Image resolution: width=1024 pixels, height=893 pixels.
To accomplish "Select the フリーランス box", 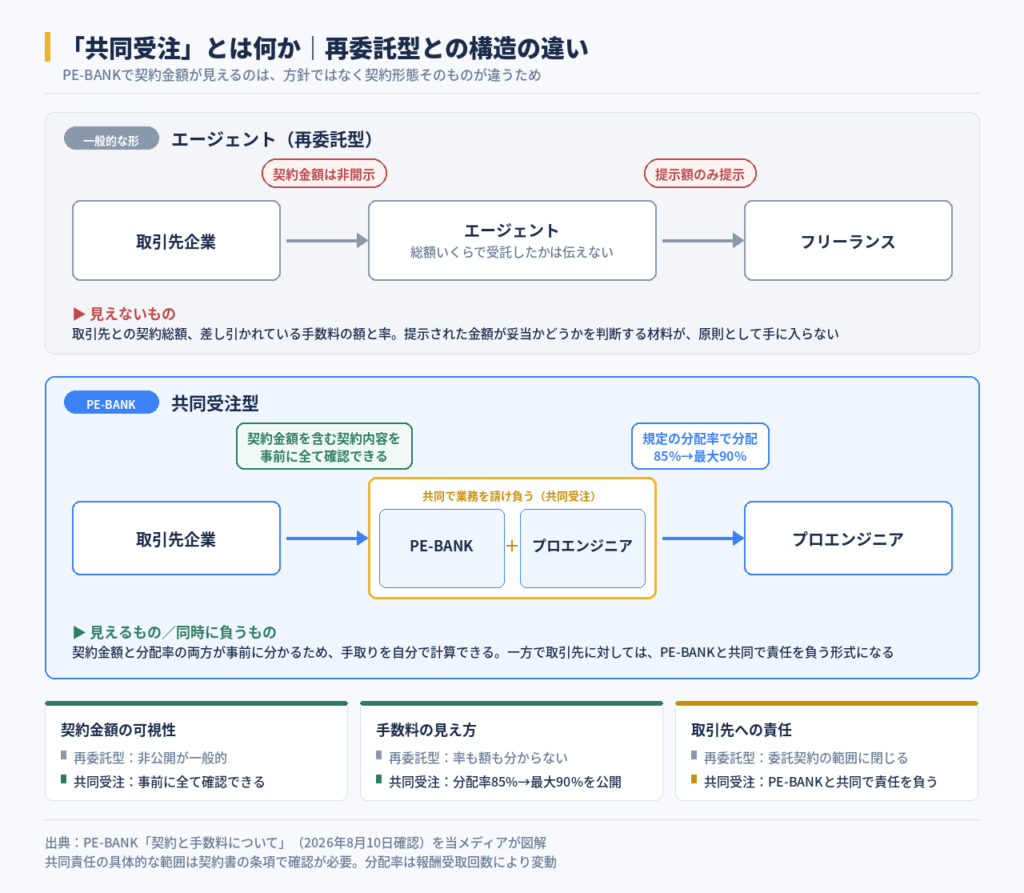I will tap(848, 240).
